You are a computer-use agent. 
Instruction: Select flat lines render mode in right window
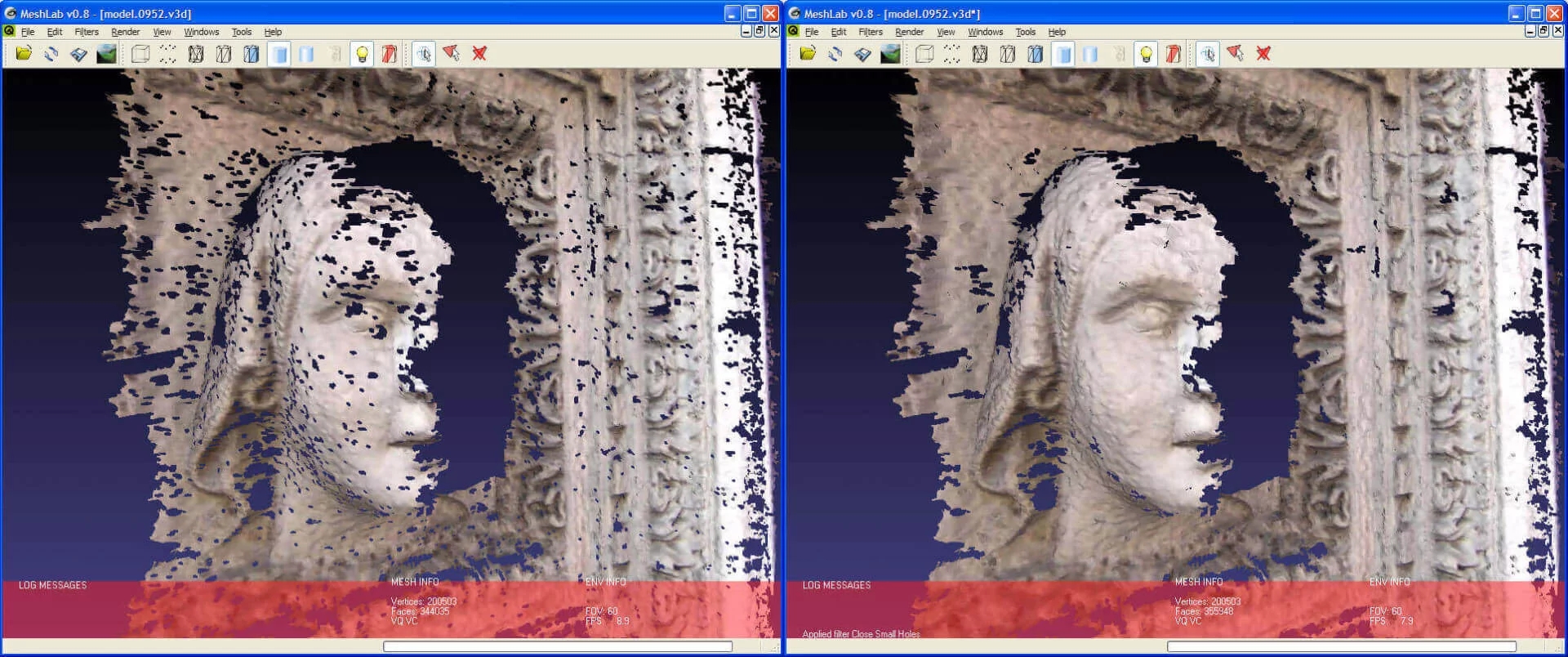click(x=1036, y=54)
